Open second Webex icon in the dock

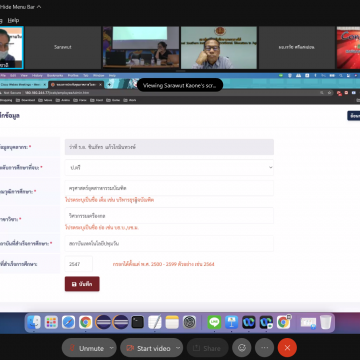[x=266, y=322]
